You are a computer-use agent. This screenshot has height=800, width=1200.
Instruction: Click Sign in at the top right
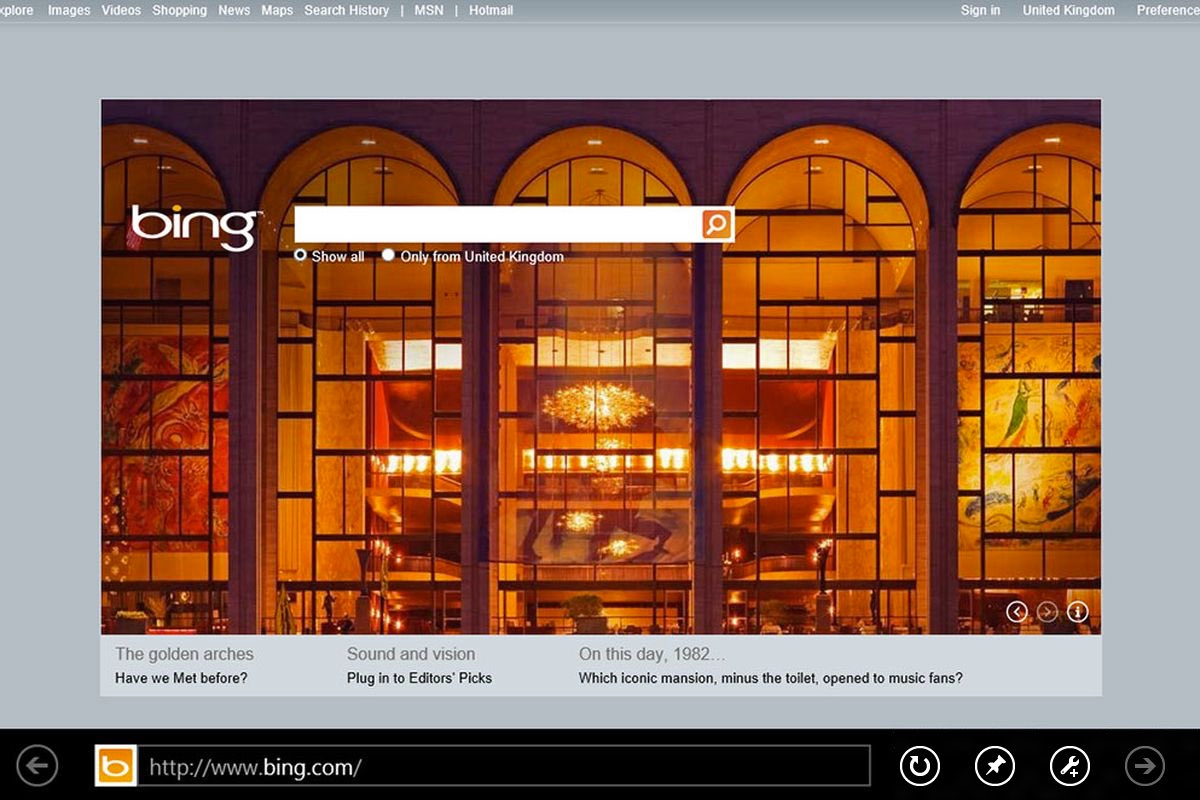point(980,10)
